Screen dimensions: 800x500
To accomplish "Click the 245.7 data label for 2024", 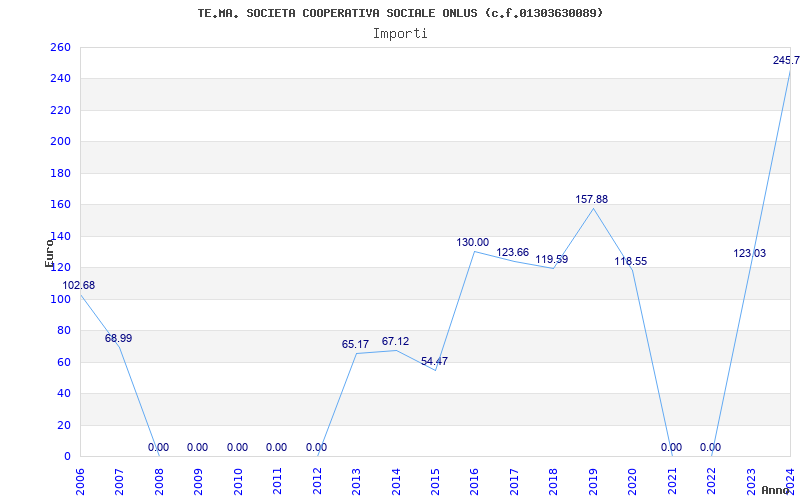I will coord(785,61).
